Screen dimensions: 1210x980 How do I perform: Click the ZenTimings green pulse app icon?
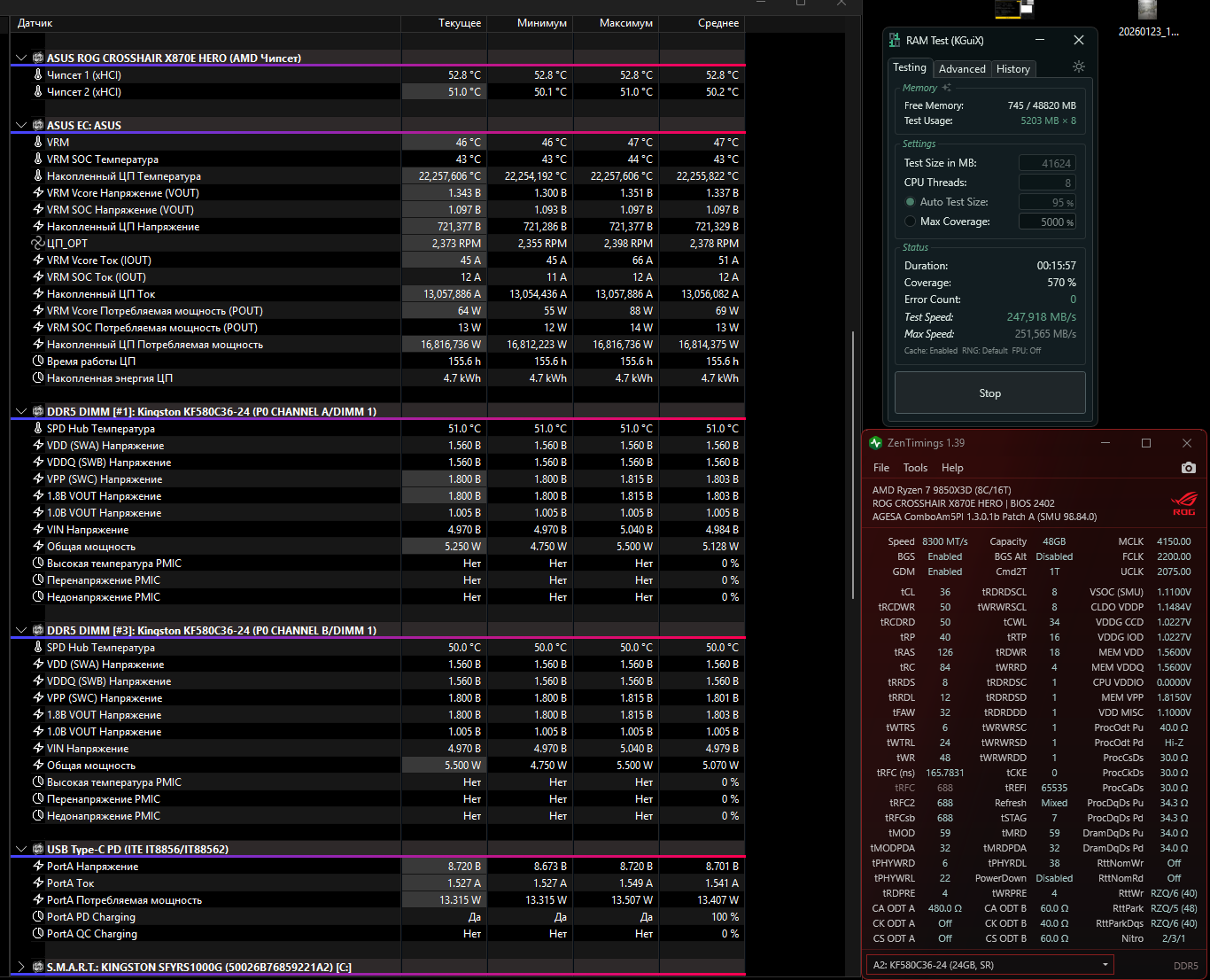click(876, 443)
